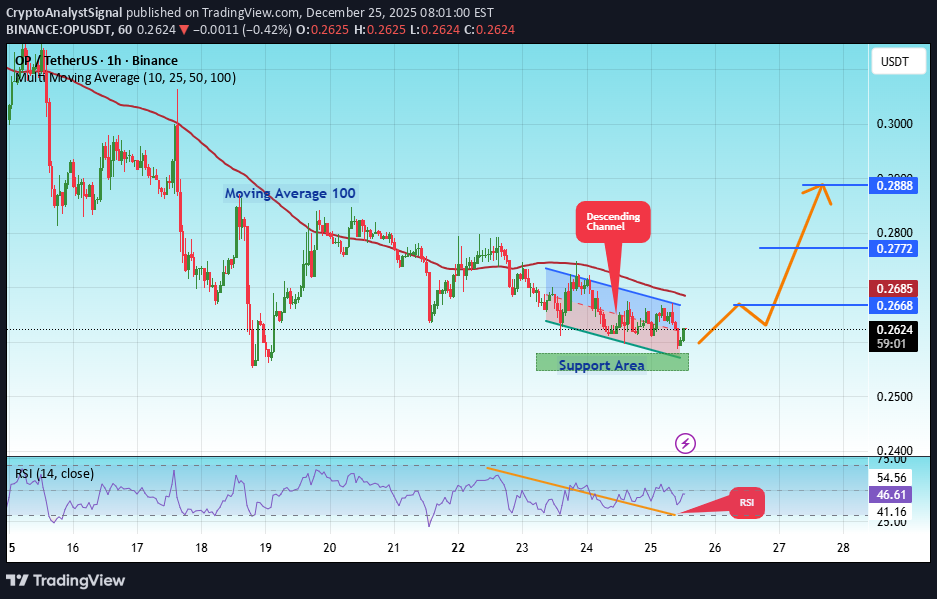Image resolution: width=937 pixels, height=599 pixels.
Task: Click the Descending Channel callout label
Action: pos(612,222)
